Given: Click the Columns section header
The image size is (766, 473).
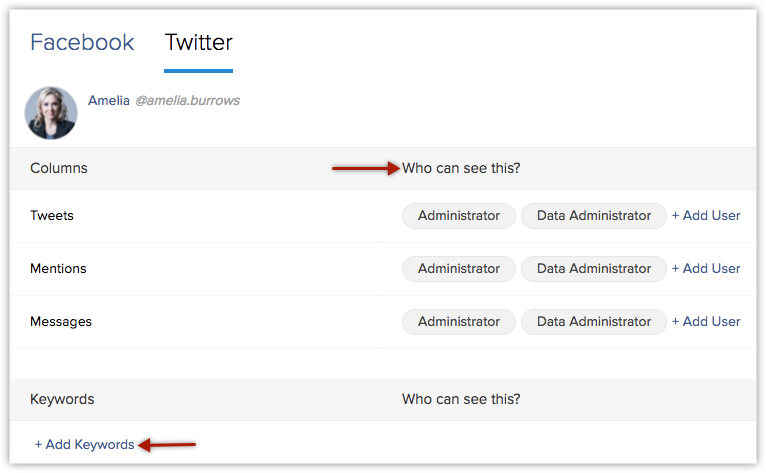Looking at the screenshot, I should 59,168.
